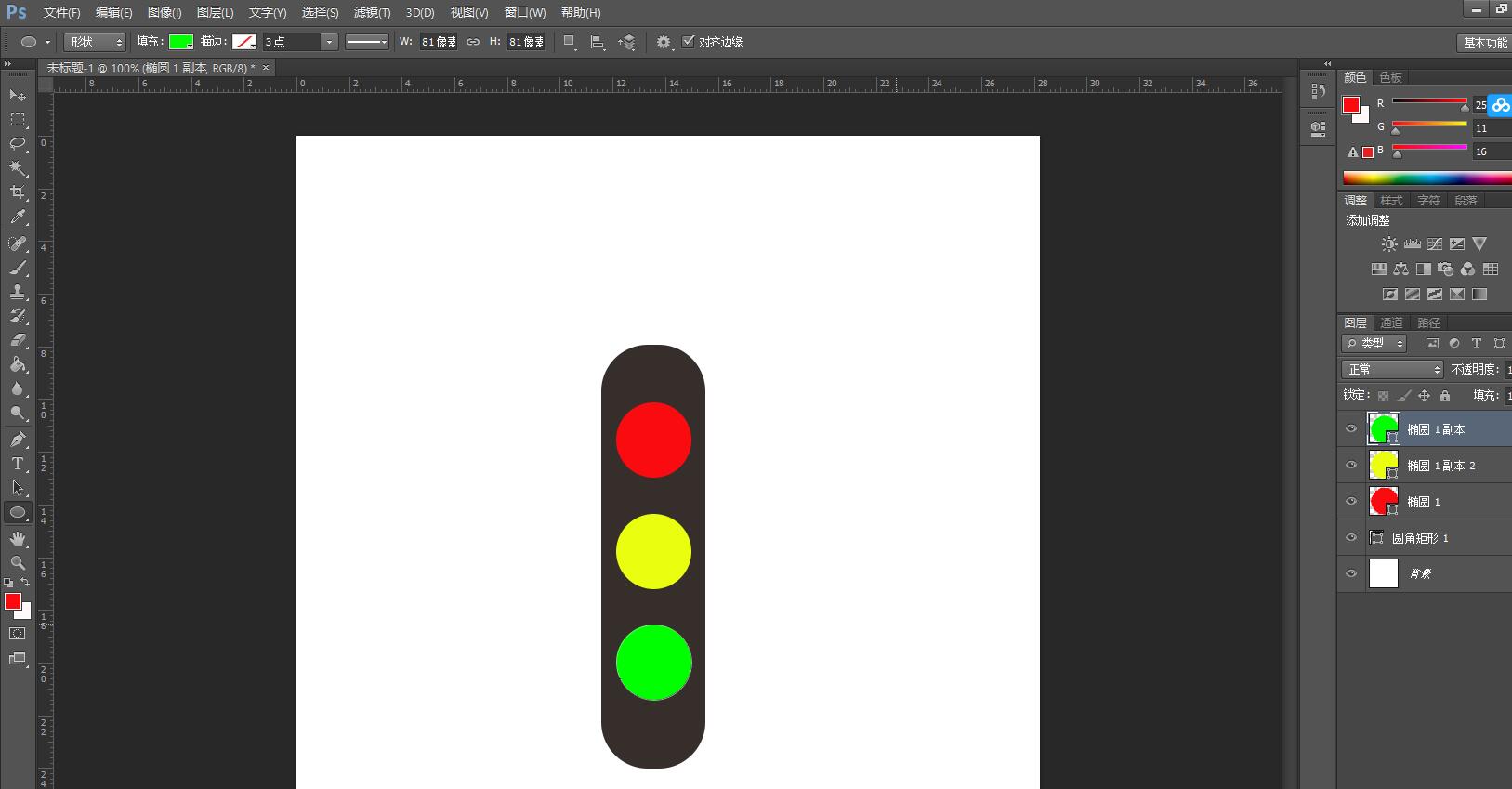1512x789 pixels.
Task: Select the Ellipse shape tool
Action: pyautogui.click(x=18, y=512)
